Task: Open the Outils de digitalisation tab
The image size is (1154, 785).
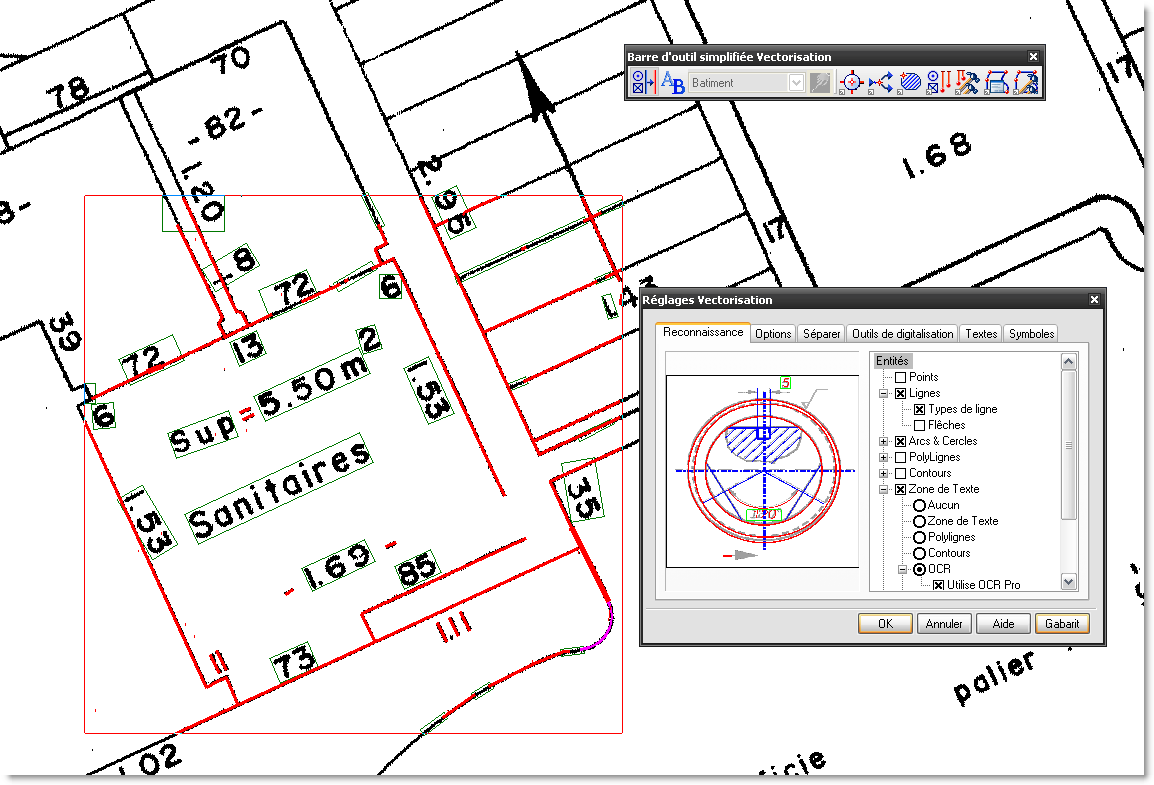Action: click(x=902, y=333)
